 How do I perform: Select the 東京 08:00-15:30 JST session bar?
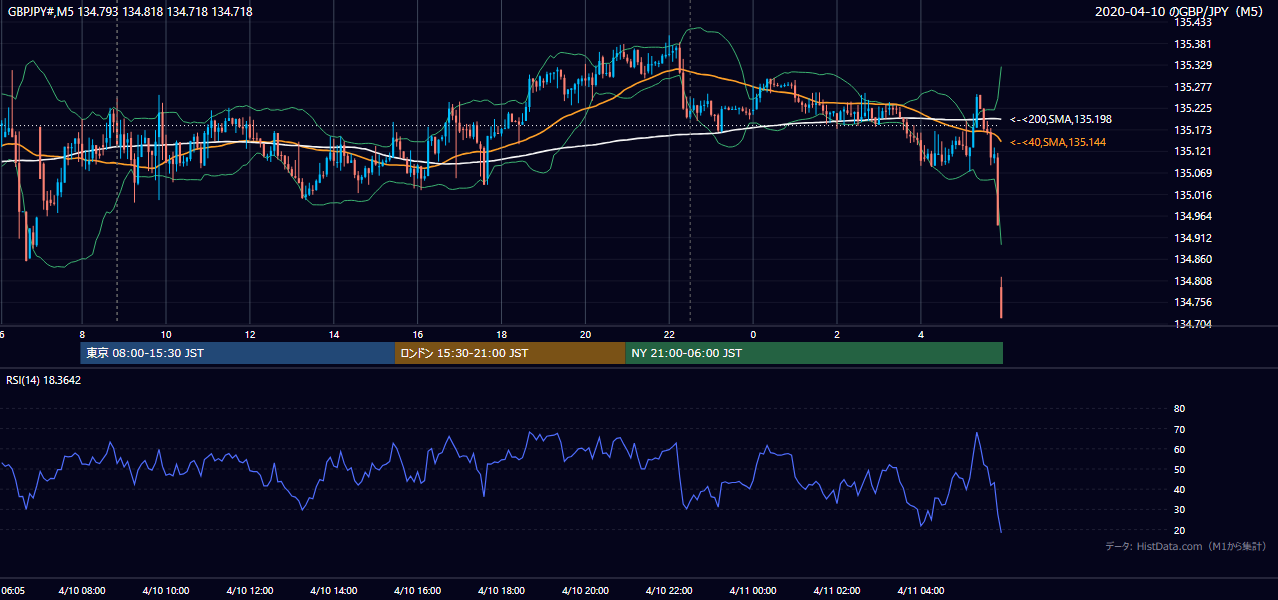pos(238,353)
